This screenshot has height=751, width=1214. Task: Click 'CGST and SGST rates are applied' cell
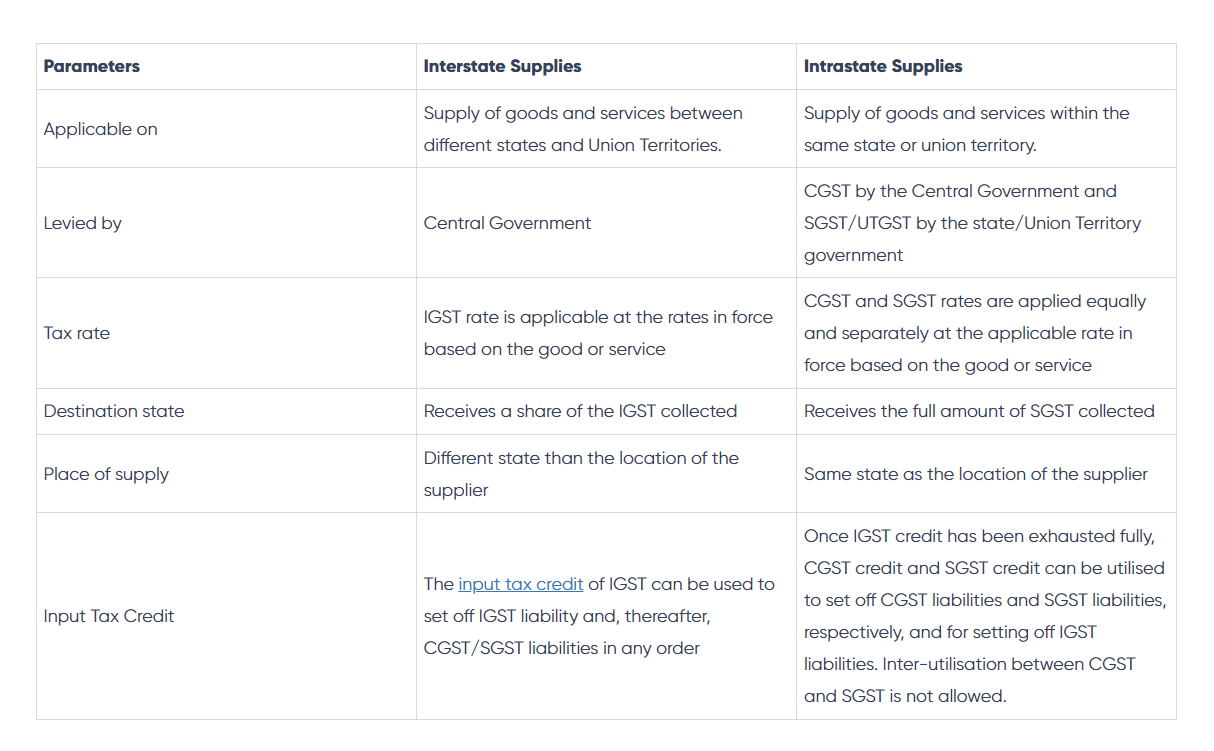pos(974,333)
